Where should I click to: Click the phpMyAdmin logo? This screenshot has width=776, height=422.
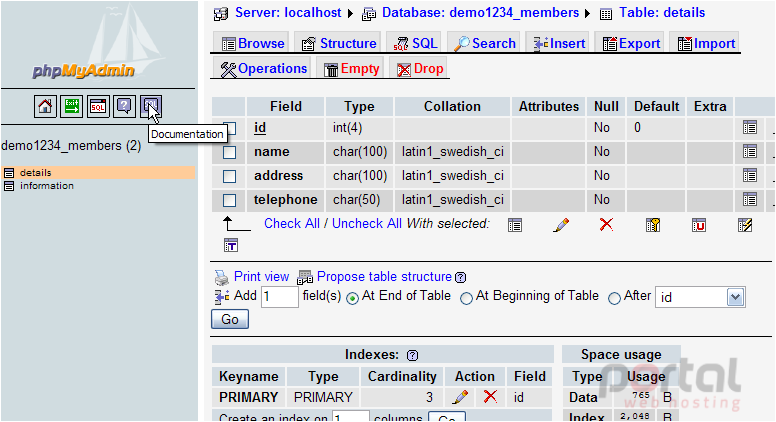(83, 71)
